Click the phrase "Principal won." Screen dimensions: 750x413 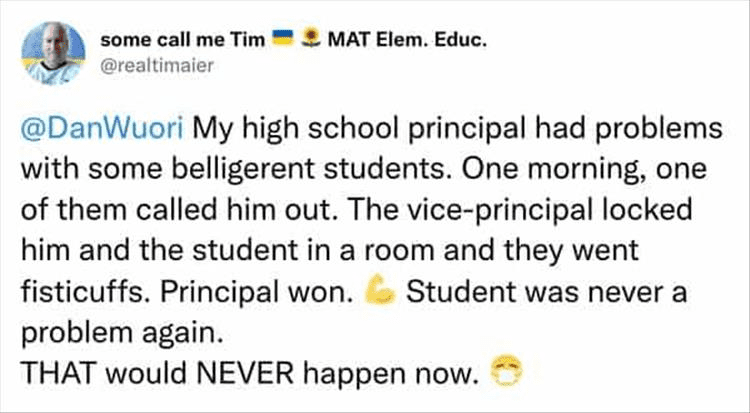pyautogui.click(x=285, y=294)
